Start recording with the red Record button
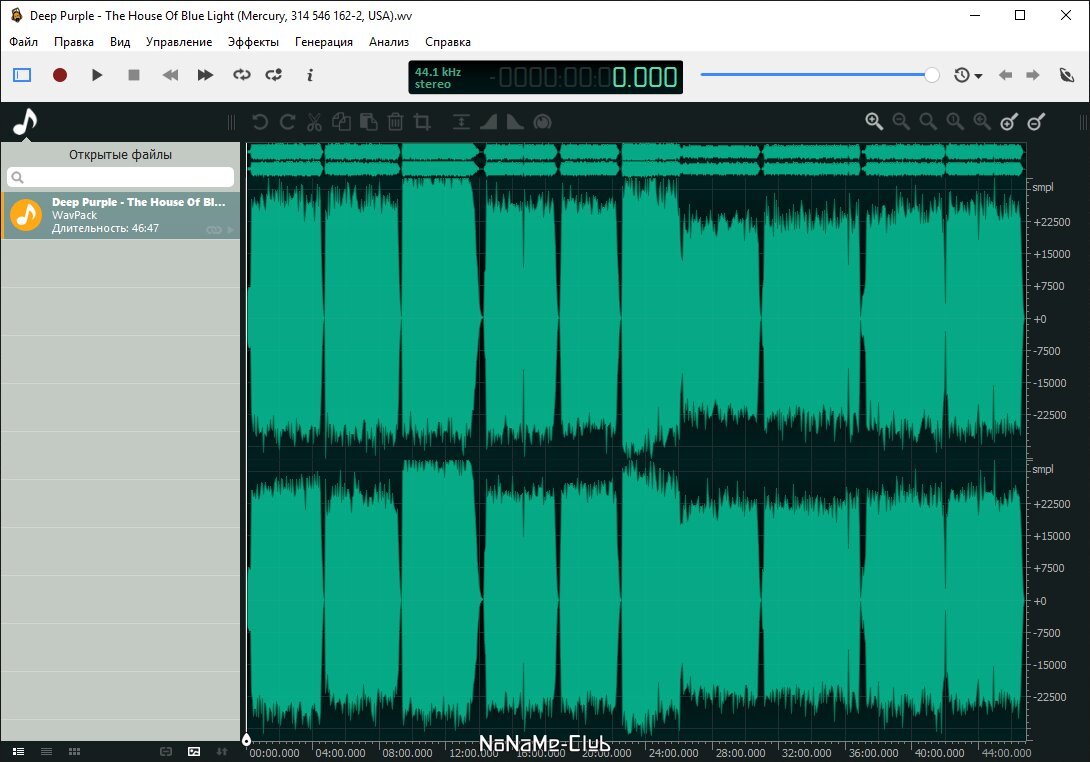Image resolution: width=1090 pixels, height=762 pixels. click(60, 74)
